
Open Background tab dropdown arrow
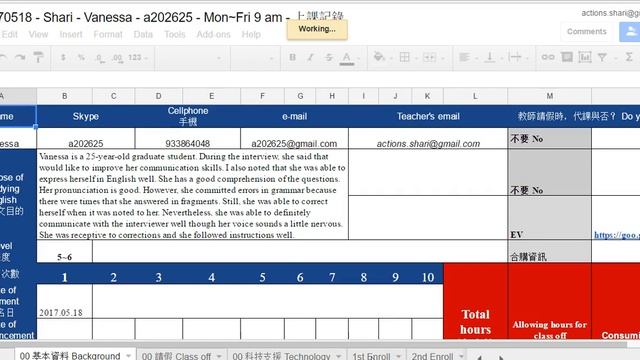pyautogui.click(x=129, y=356)
